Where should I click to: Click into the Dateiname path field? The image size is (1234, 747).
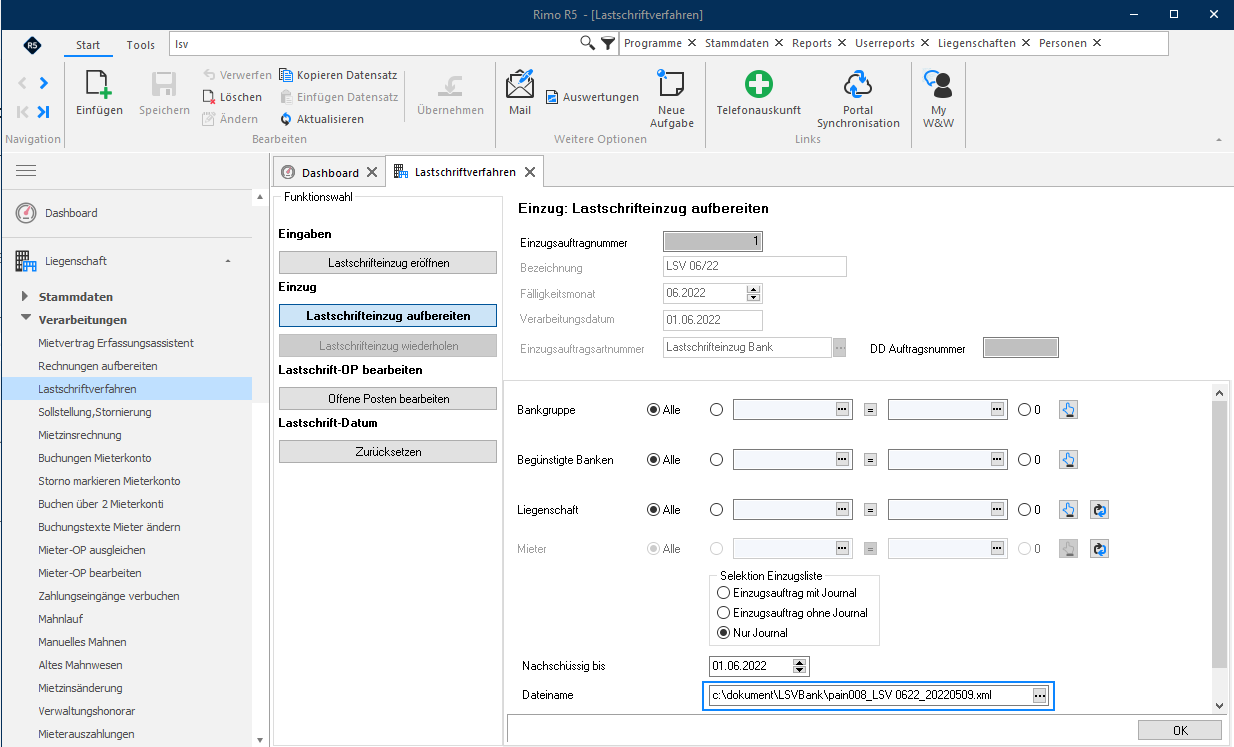click(868, 695)
